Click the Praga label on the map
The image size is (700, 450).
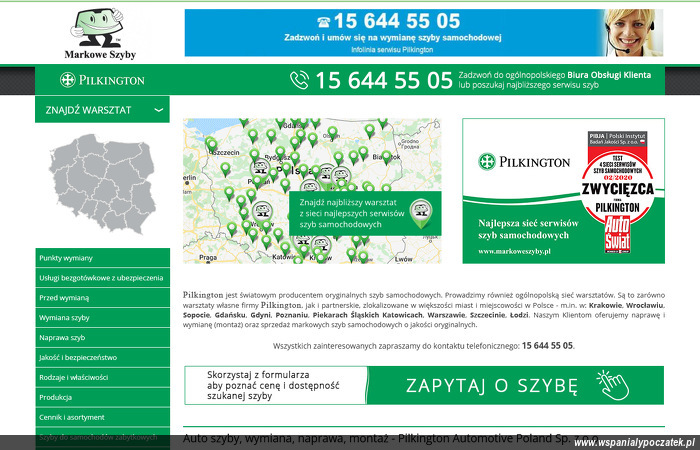(208, 257)
